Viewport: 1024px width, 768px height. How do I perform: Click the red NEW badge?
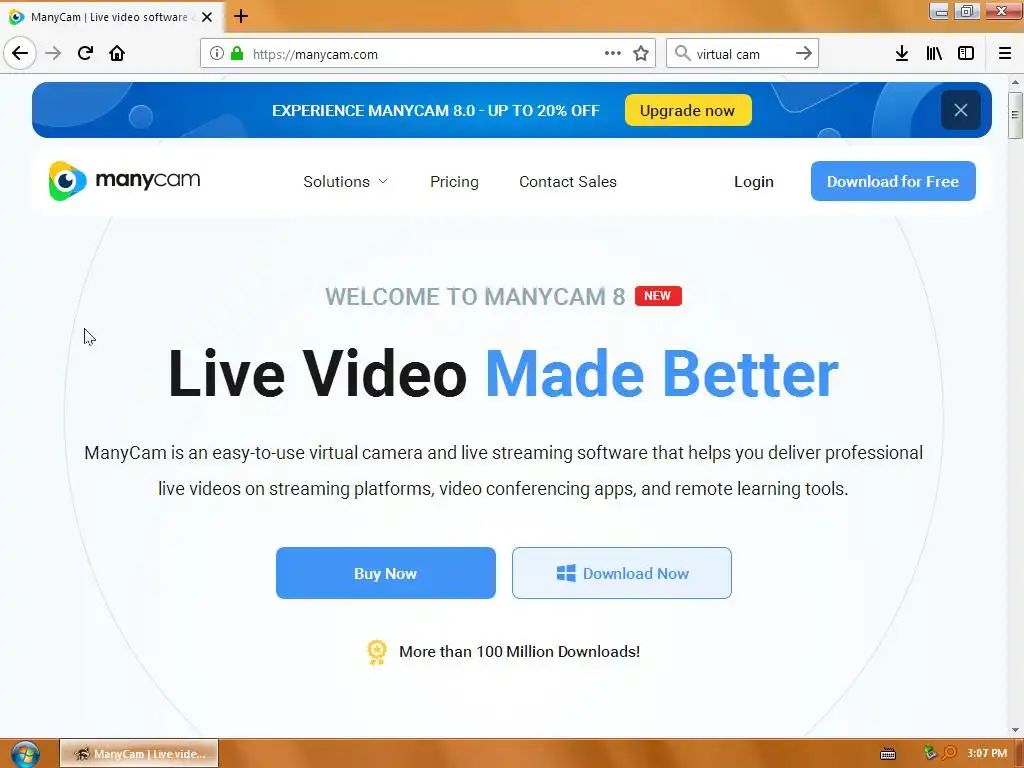[658, 296]
